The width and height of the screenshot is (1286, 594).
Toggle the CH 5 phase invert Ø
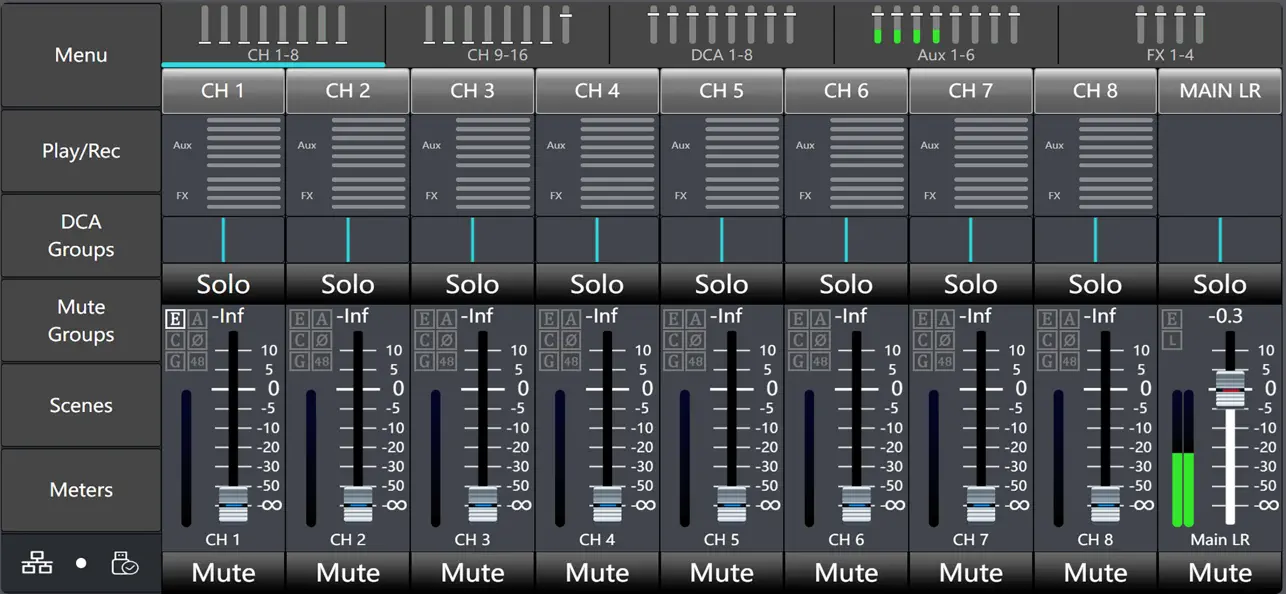(x=696, y=340)
